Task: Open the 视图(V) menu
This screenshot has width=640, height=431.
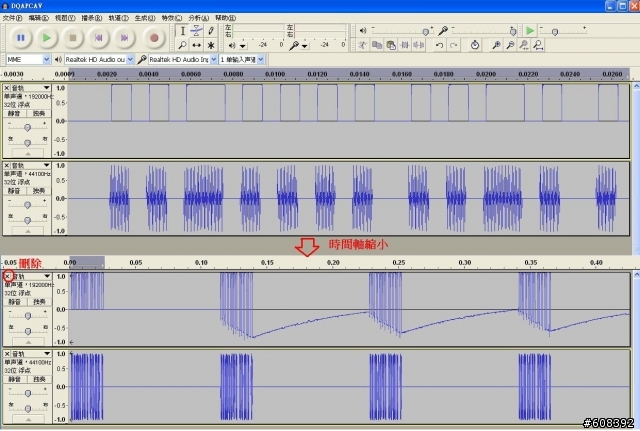Action: pyautogui.click(x=65, y=18)
